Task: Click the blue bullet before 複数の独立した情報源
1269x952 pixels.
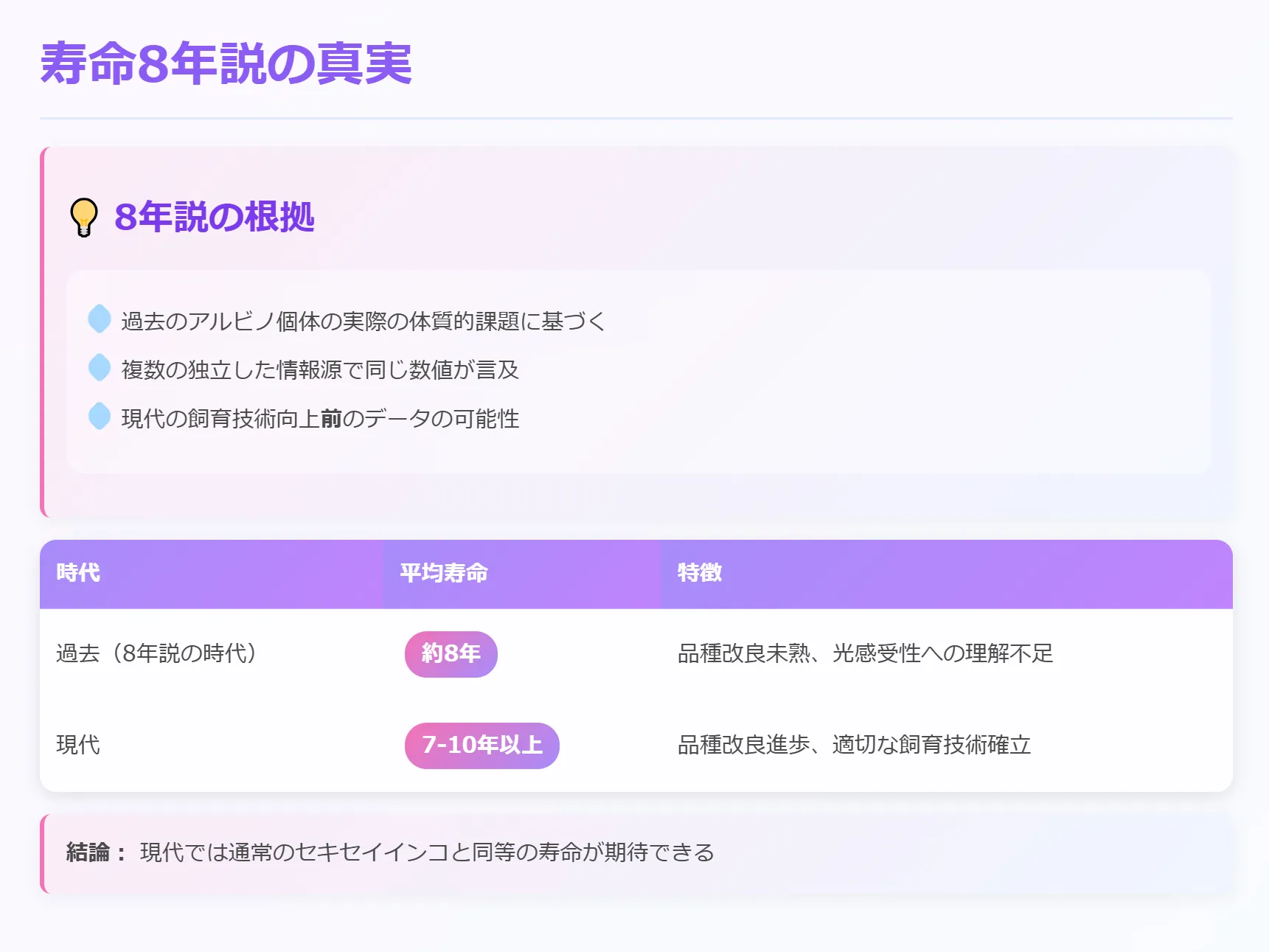Action: tap(100, 368)
